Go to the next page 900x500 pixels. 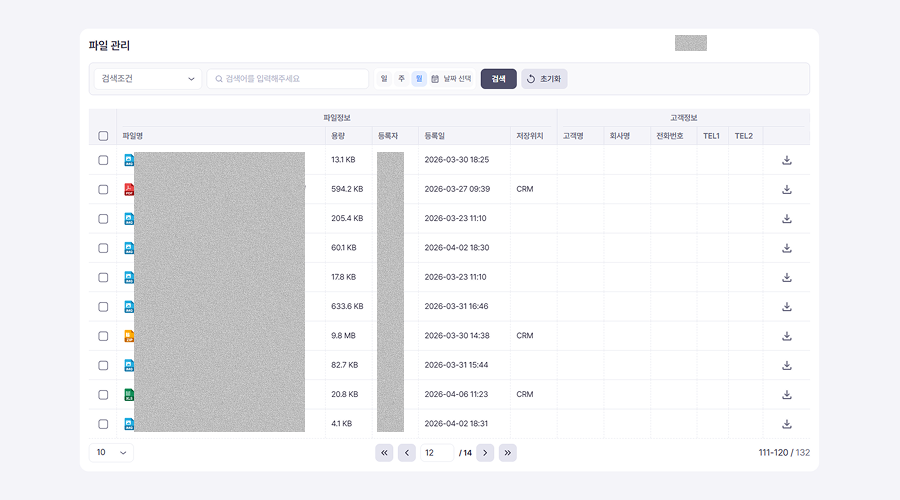click(485, 453)
